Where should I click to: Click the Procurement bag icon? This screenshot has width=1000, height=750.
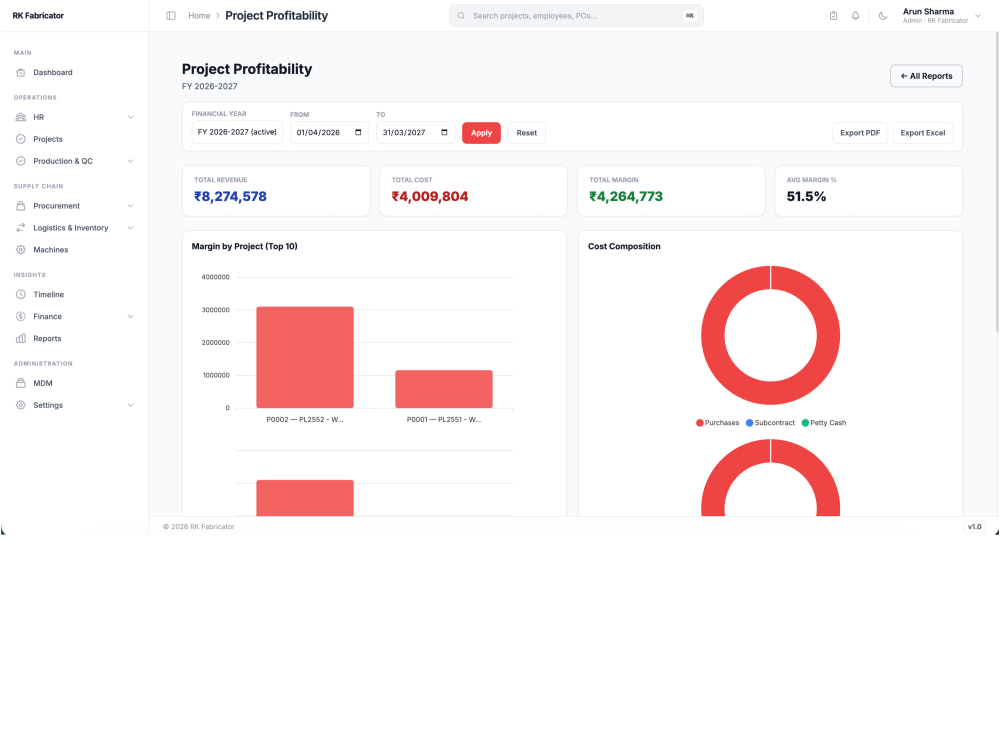[x=20, y=206]
